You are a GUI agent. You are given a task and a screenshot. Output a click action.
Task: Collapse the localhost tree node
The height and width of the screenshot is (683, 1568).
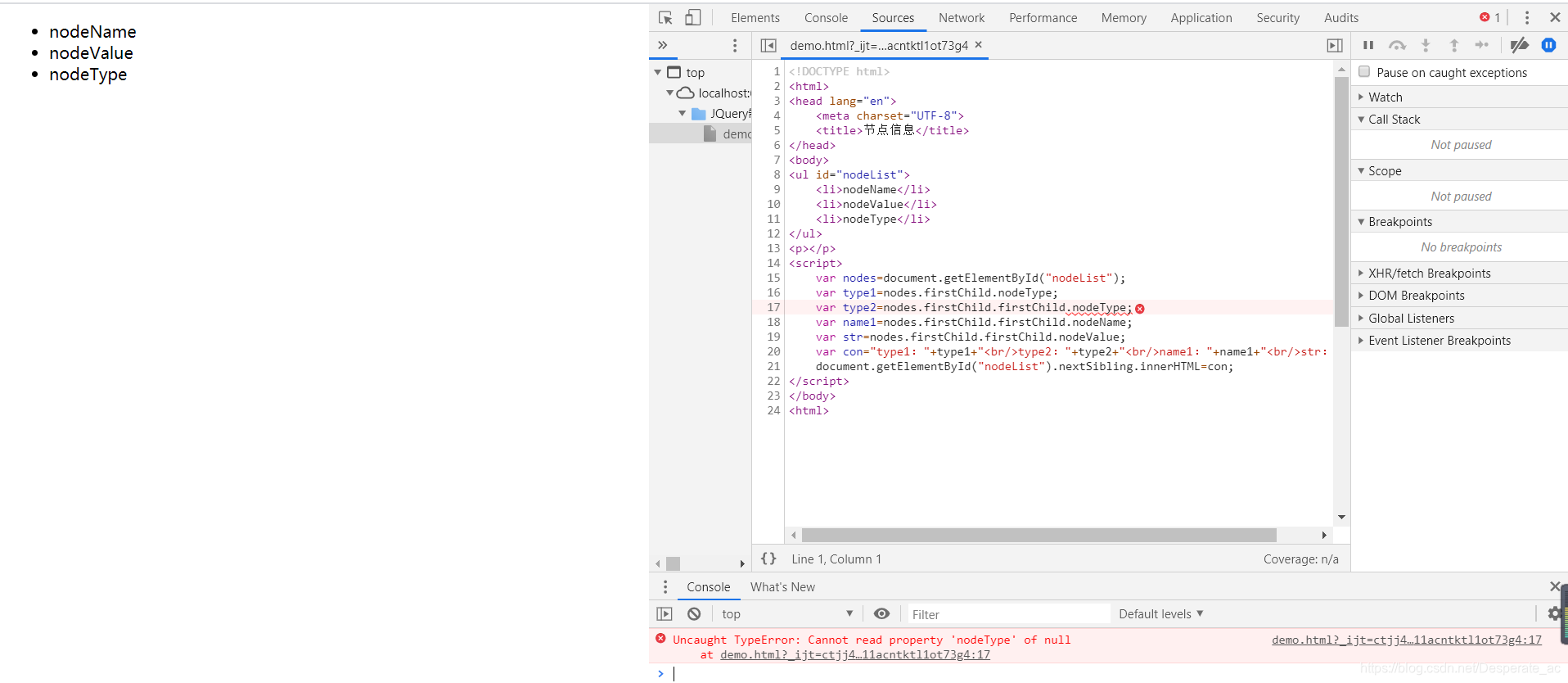point(670,93)
